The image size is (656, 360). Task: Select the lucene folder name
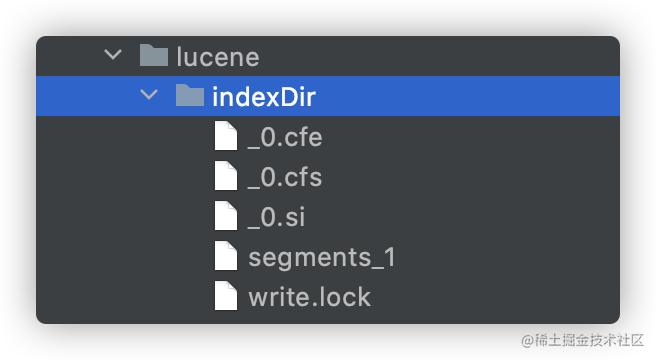tap(218, 57)
